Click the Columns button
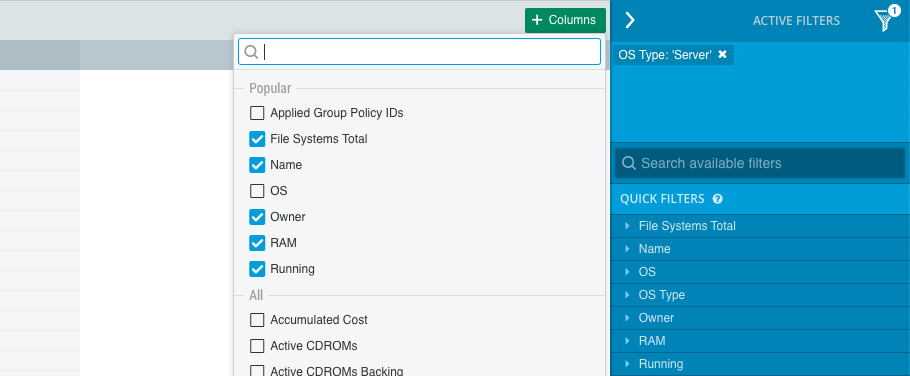Viewport: 910px width, 376px height. click(x=565, y=20)
